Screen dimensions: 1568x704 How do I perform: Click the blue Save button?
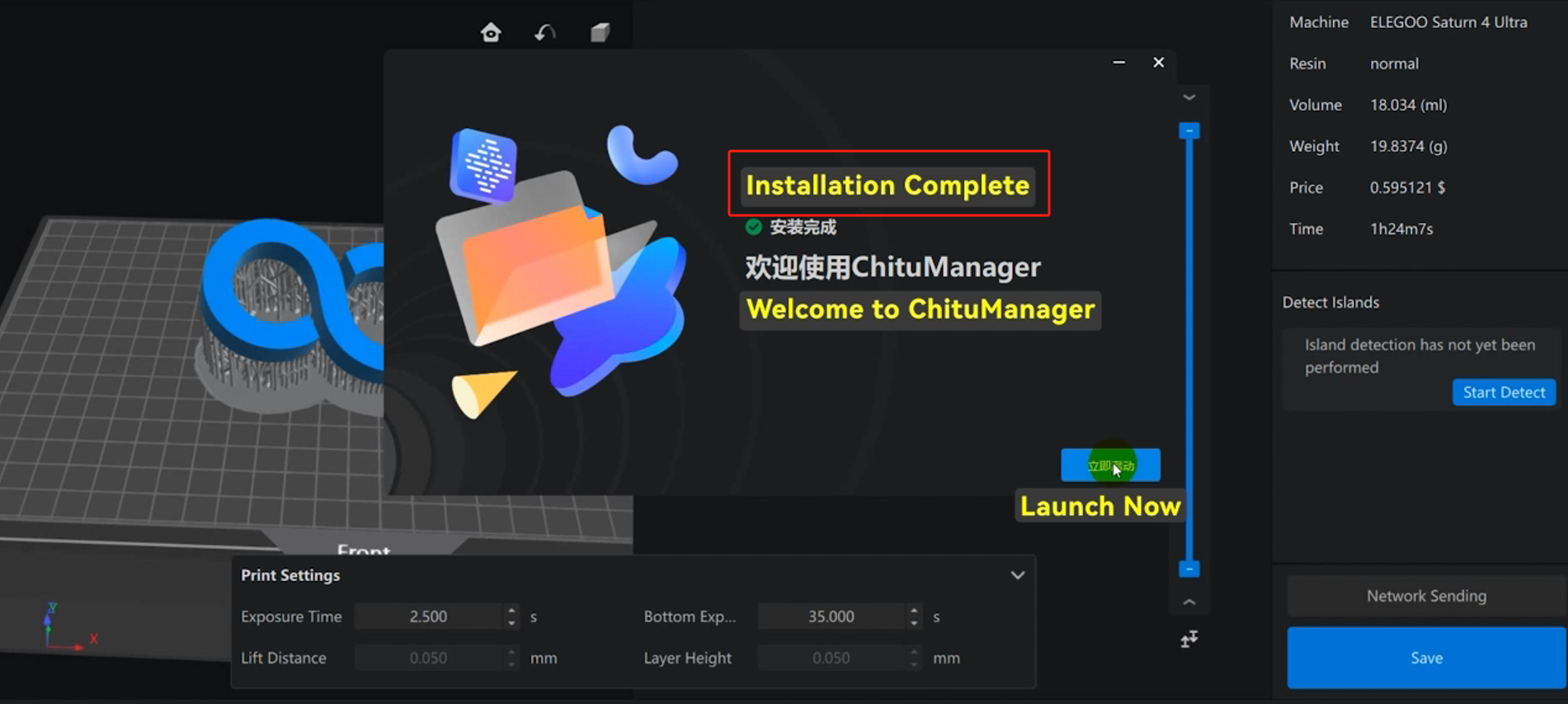(1426, 658)
